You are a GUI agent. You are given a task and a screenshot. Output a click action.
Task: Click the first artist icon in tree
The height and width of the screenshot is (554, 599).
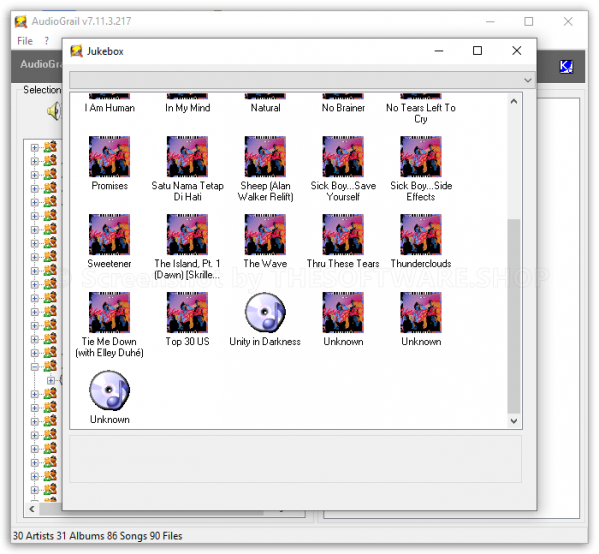[50, 147]
